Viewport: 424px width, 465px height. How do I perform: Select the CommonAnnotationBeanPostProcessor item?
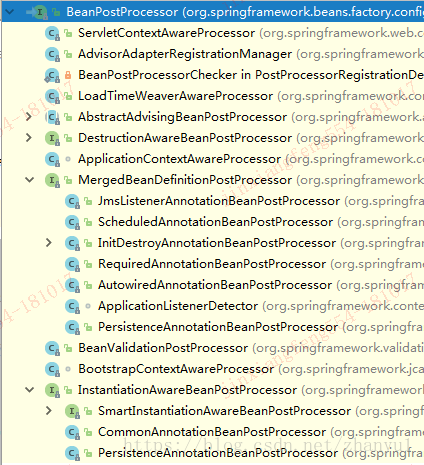pos(212,432)
